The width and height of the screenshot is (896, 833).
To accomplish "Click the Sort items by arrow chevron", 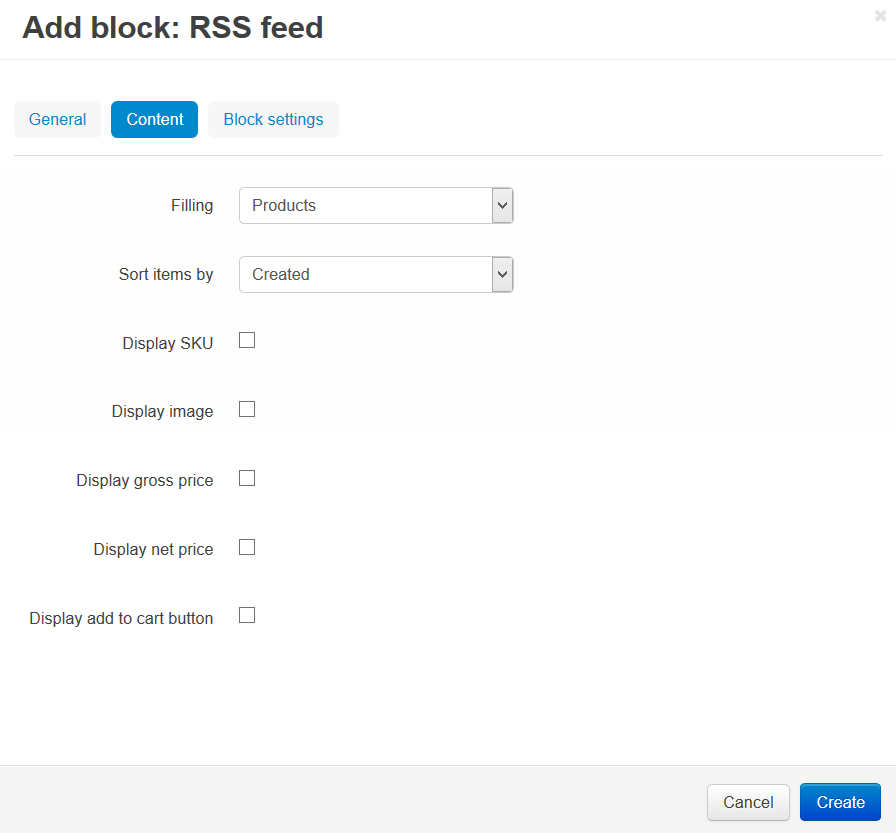I will click(x=502, y=274).
